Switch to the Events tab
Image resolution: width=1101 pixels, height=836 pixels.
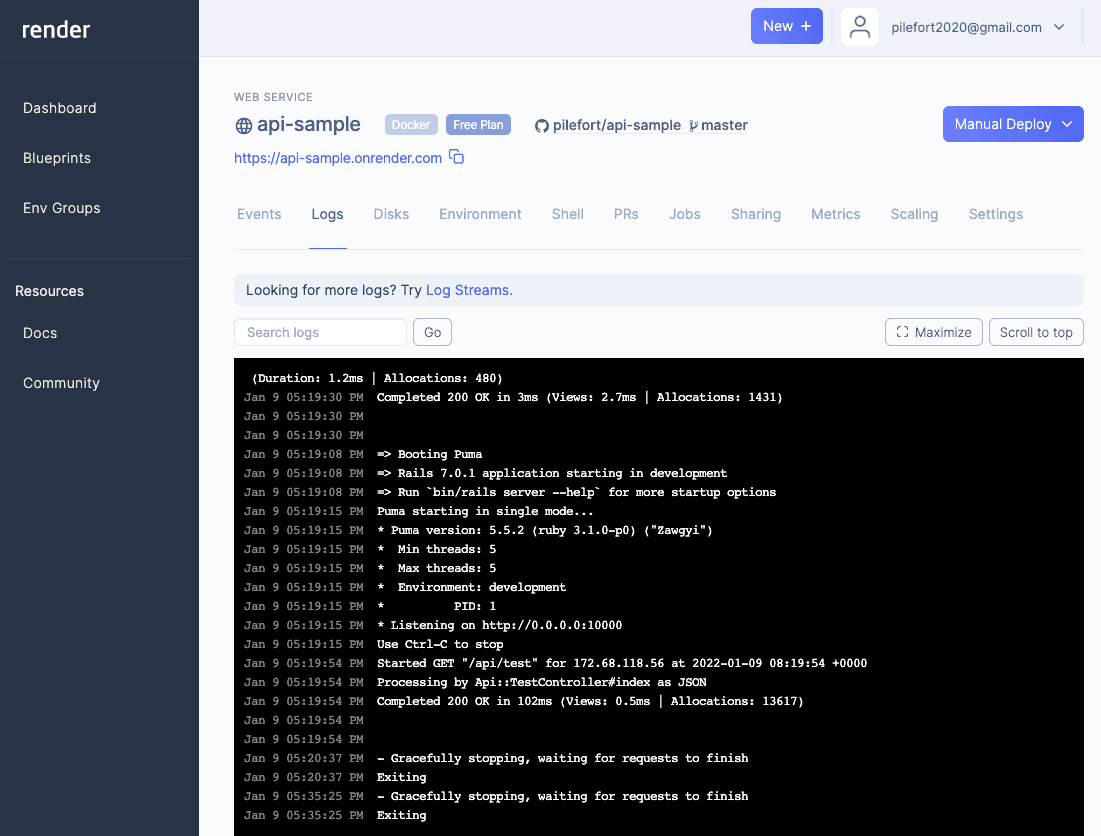click(259, 214)
